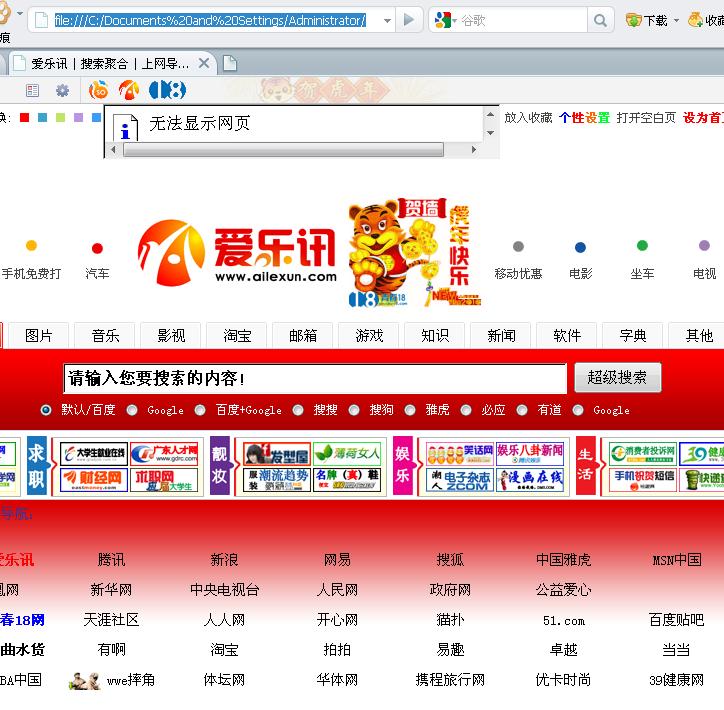Select the teal color theme swatch
The height and width of the screenshot is (710, 724).
click(42, 118)
